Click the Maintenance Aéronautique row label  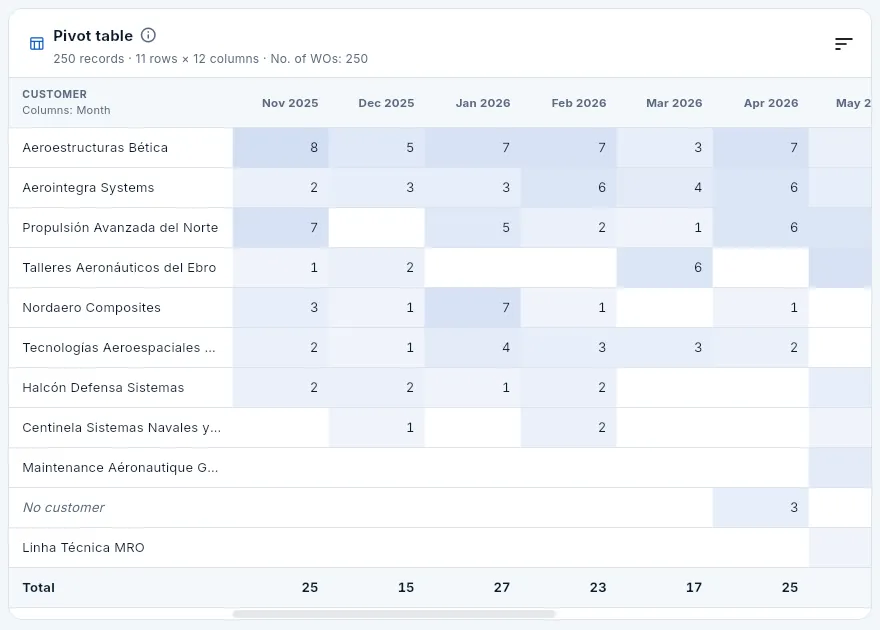[x=120, y=468]
